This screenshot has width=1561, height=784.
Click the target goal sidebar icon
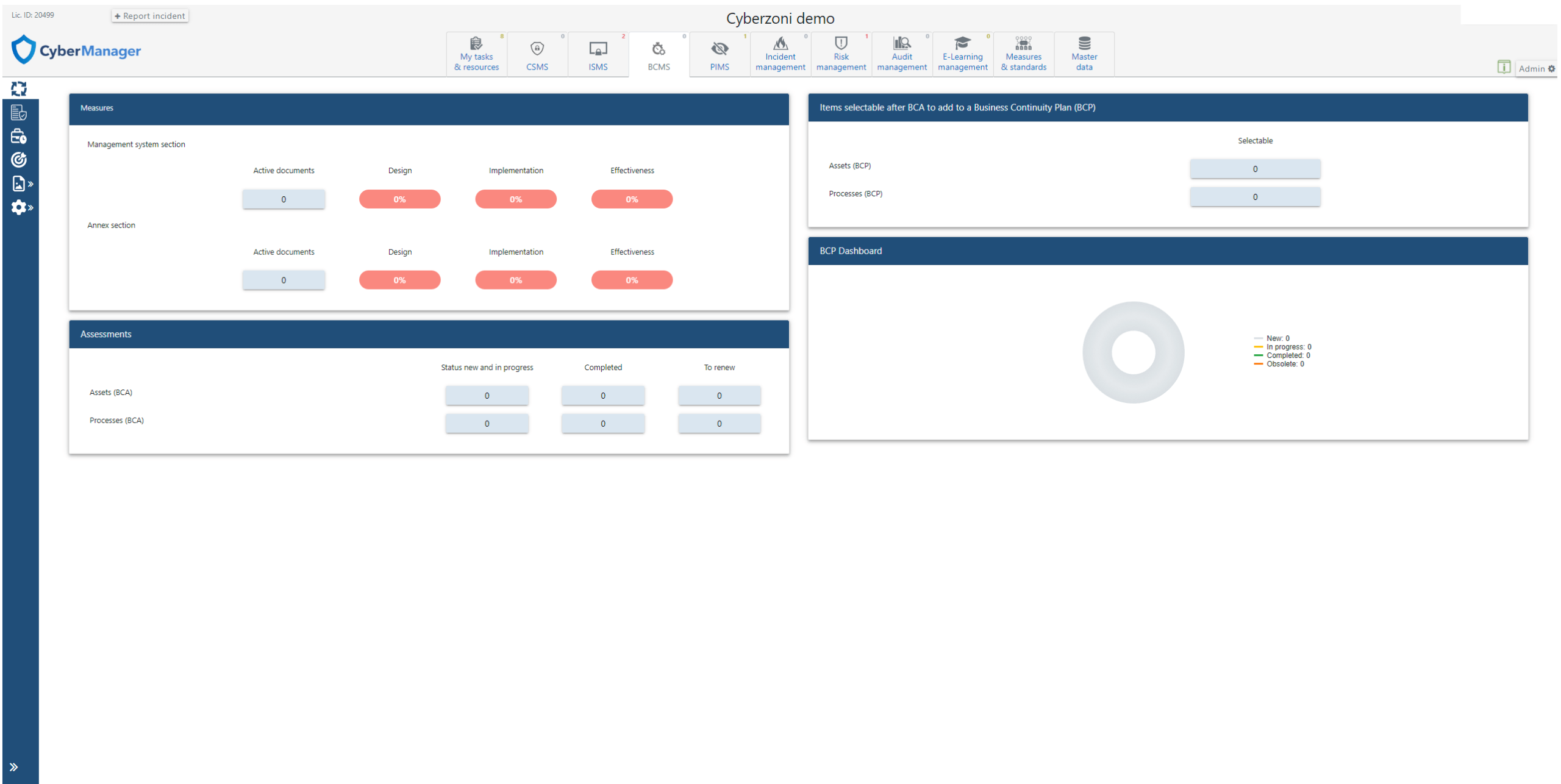click(x=19, y=160)
